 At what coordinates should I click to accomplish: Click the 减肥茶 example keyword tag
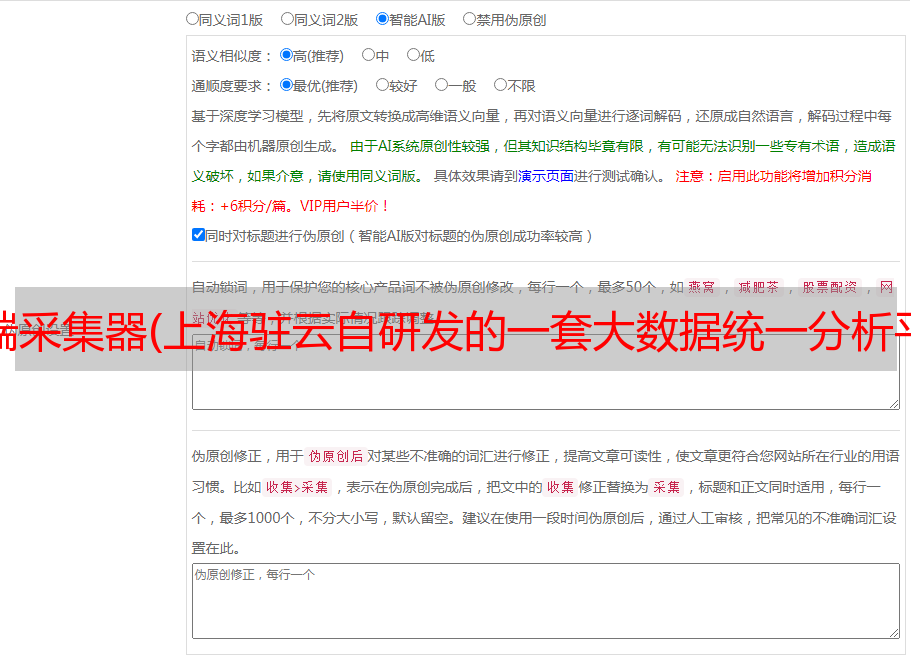point(758,287)
